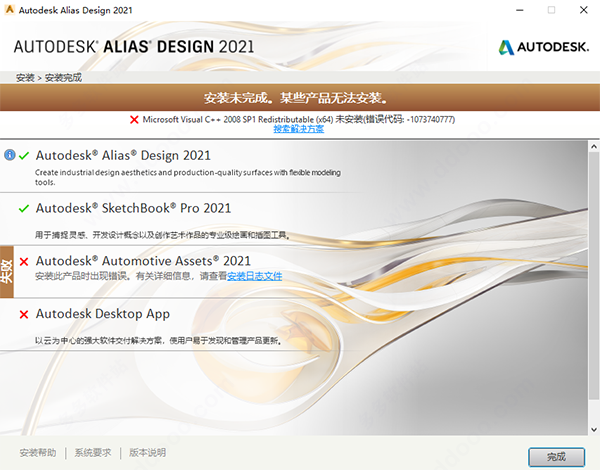600x470 pixels.
Task: Click the blue info icon beside Alias Design 2021
Action: [10, 155]
